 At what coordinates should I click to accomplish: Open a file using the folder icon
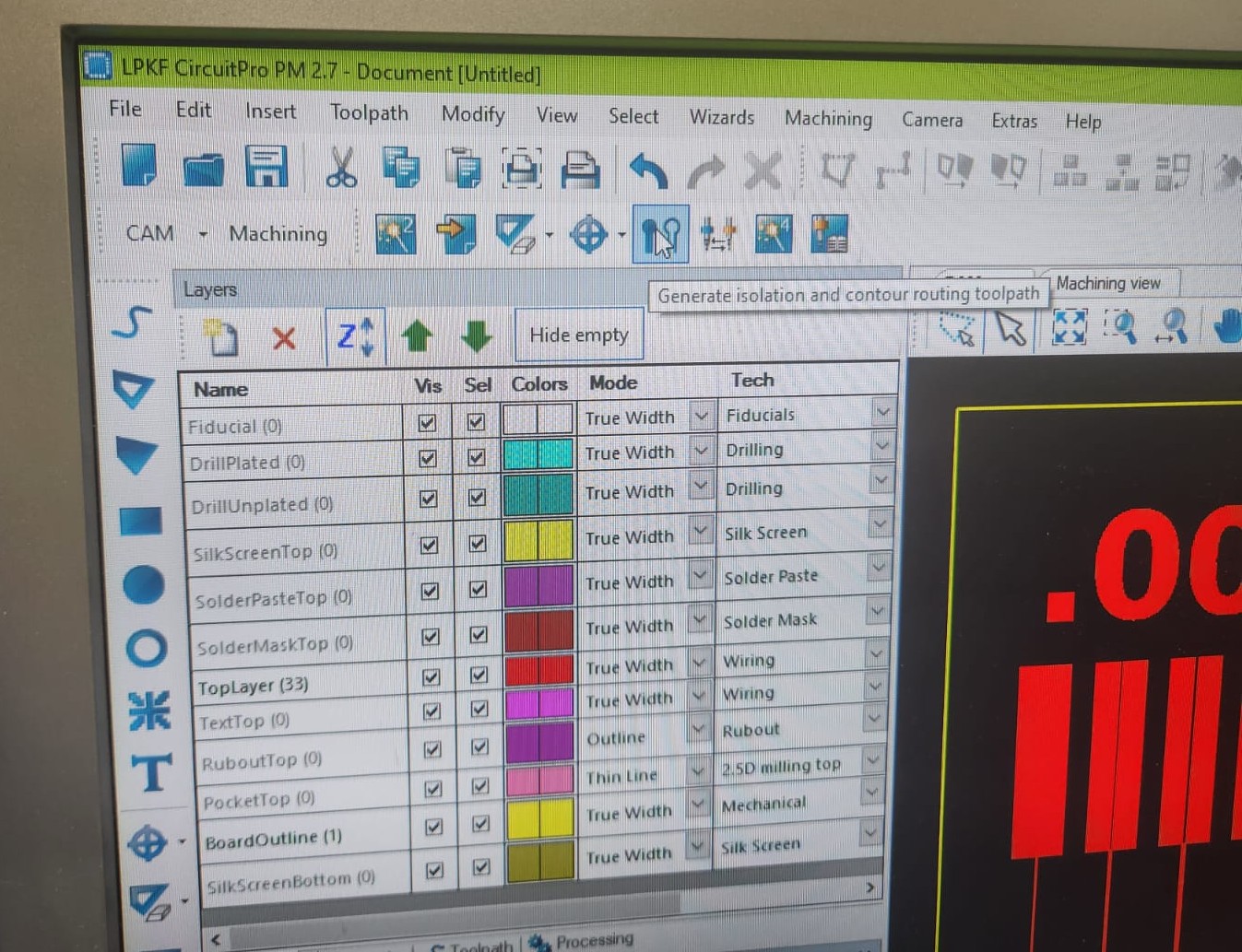203,168
